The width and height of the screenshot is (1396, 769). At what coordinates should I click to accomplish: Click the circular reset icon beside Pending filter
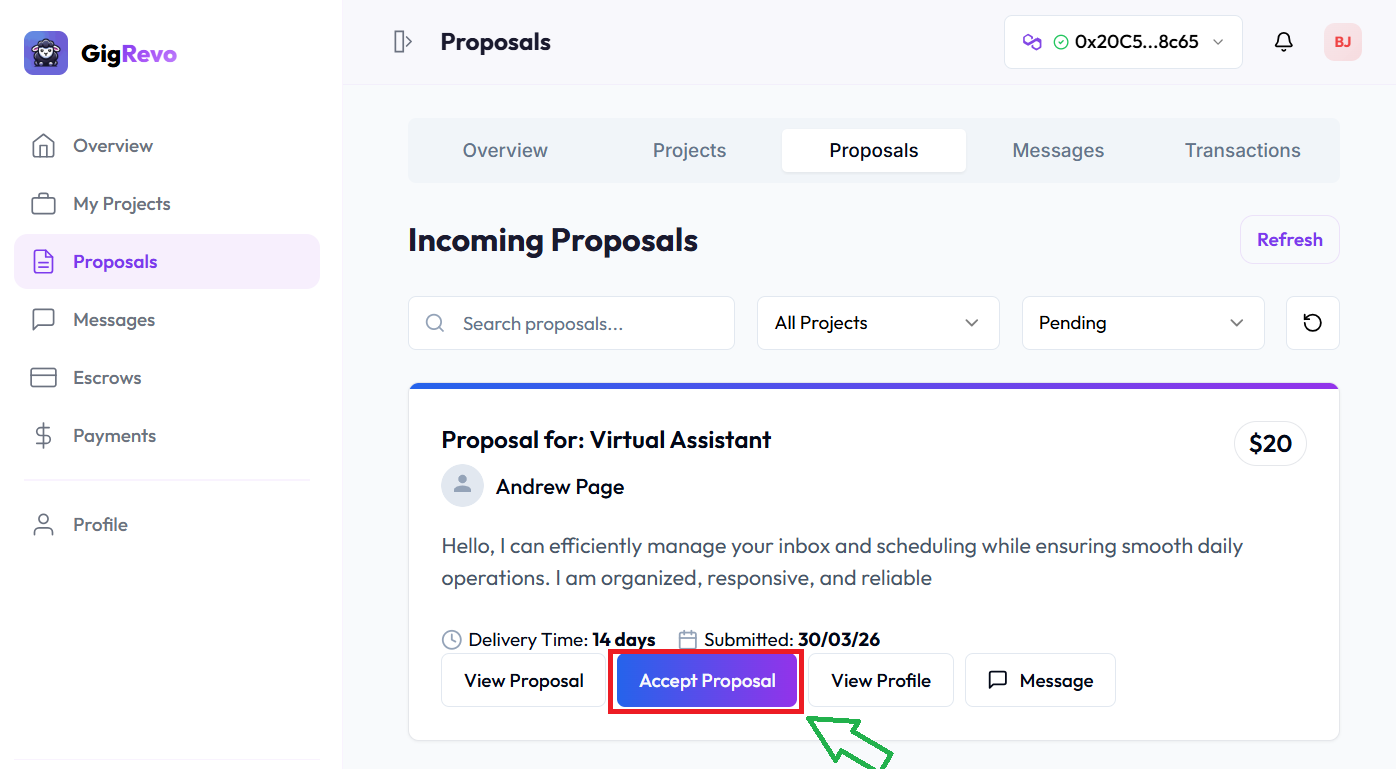click(x=1312, y=322)
